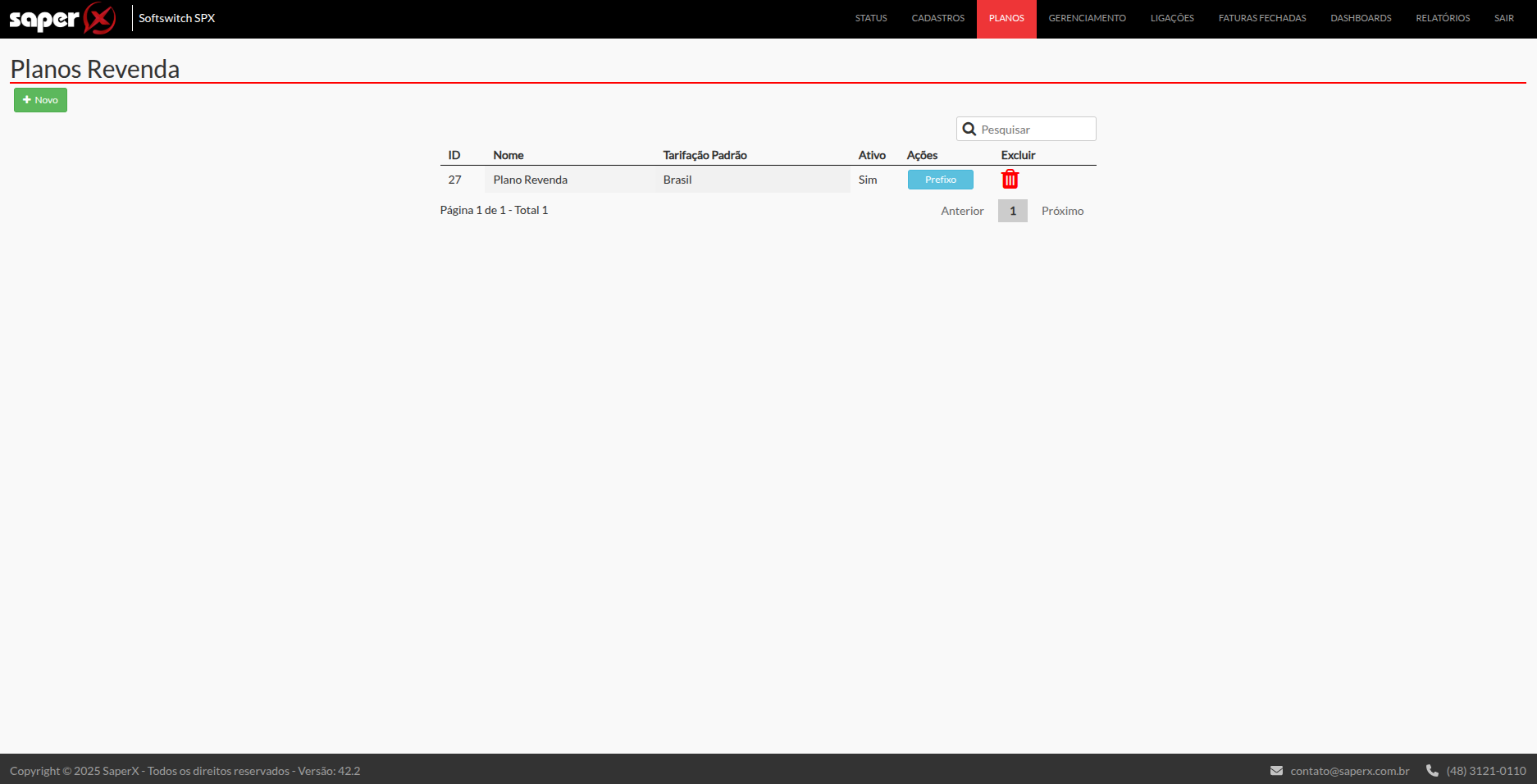Screen dimensions: 1537x784
Task: Open the DASHBOARDS menu
Action: (x=1361, y=18)
